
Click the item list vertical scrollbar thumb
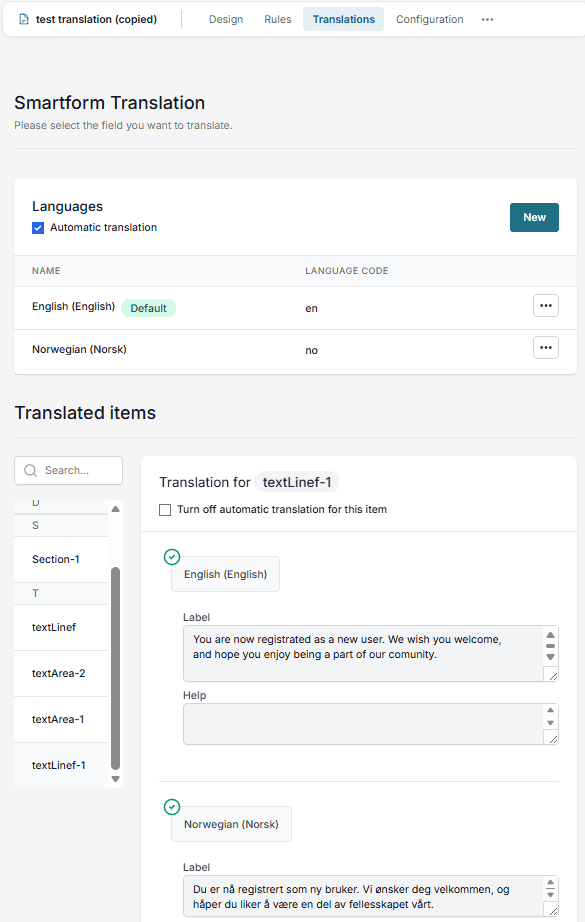[x=116, y=669]
